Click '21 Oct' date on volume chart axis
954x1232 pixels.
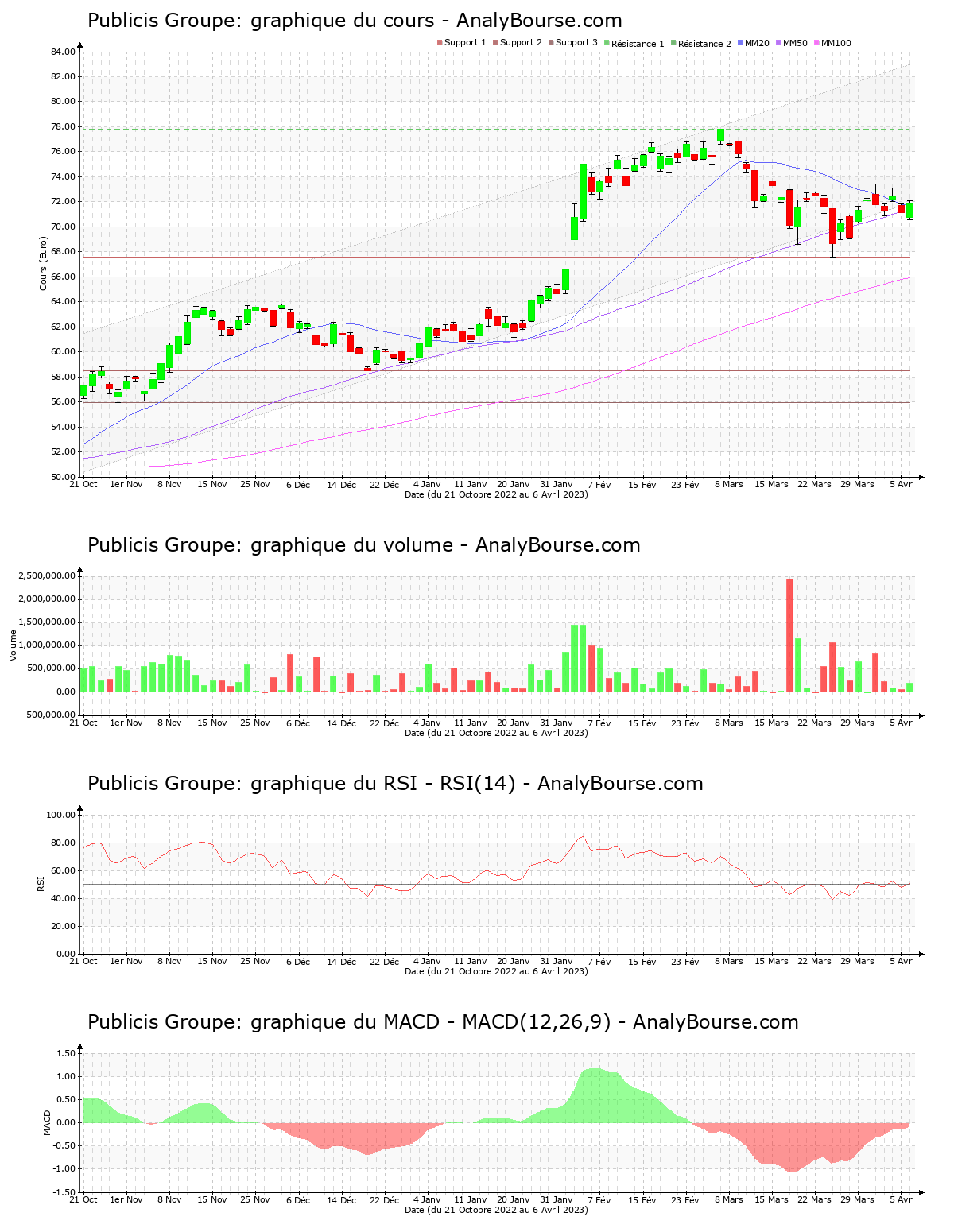coord(83,723)
